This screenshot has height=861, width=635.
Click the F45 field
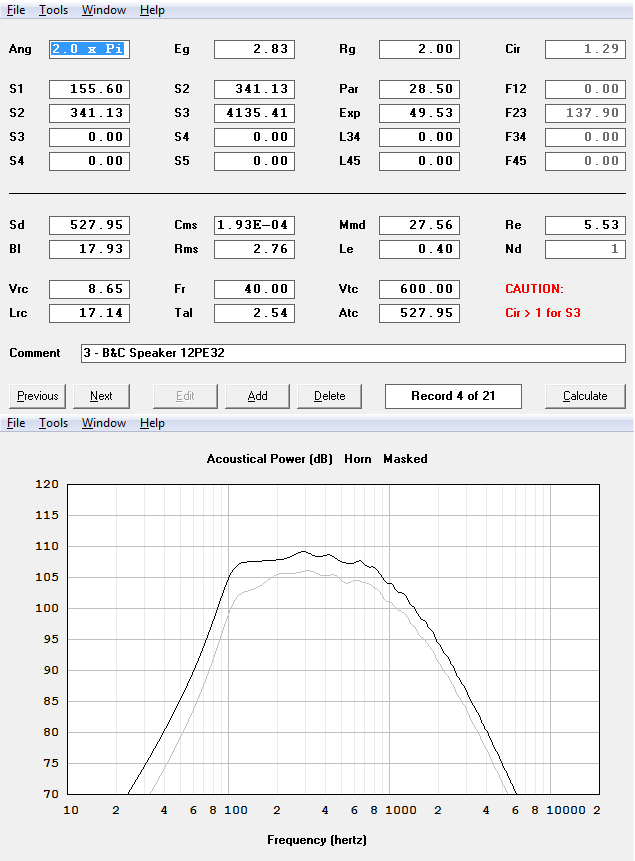click(x=585, y=161)
